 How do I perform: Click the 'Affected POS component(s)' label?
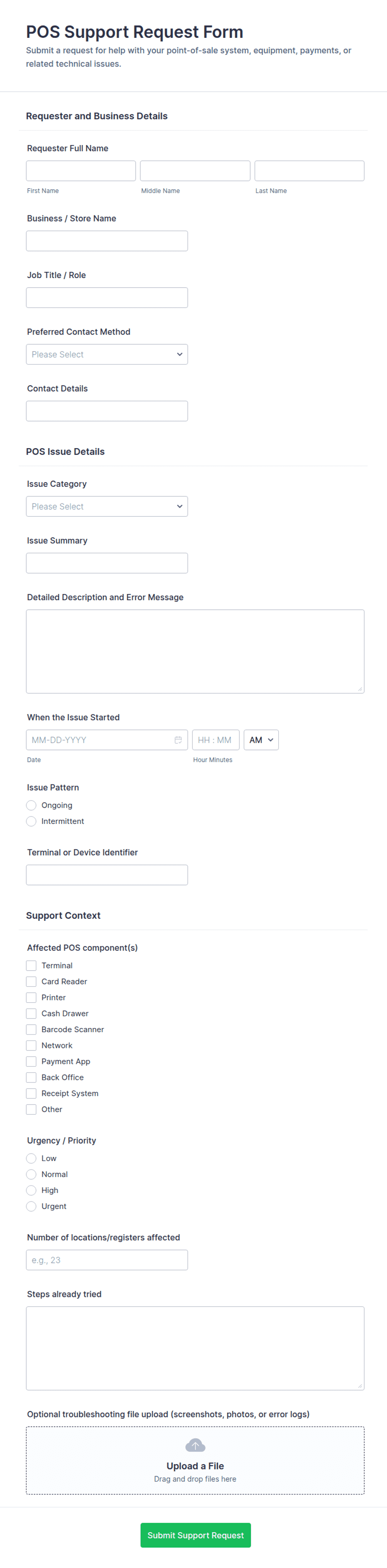[x=82, y=948]
